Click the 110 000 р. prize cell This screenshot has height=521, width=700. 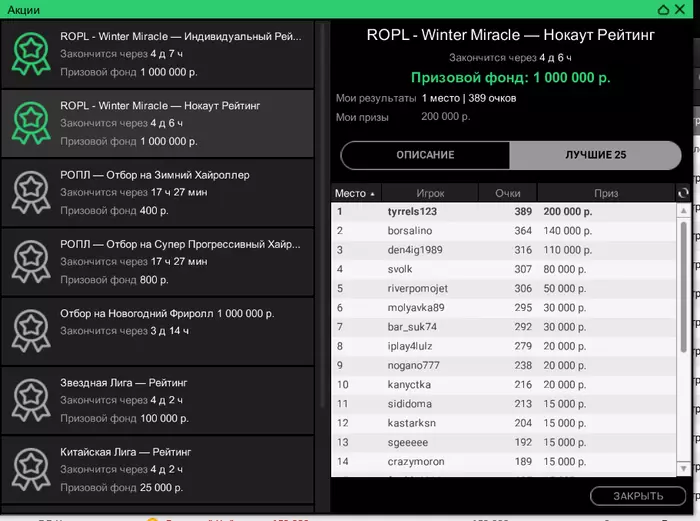tap(568, 250)
